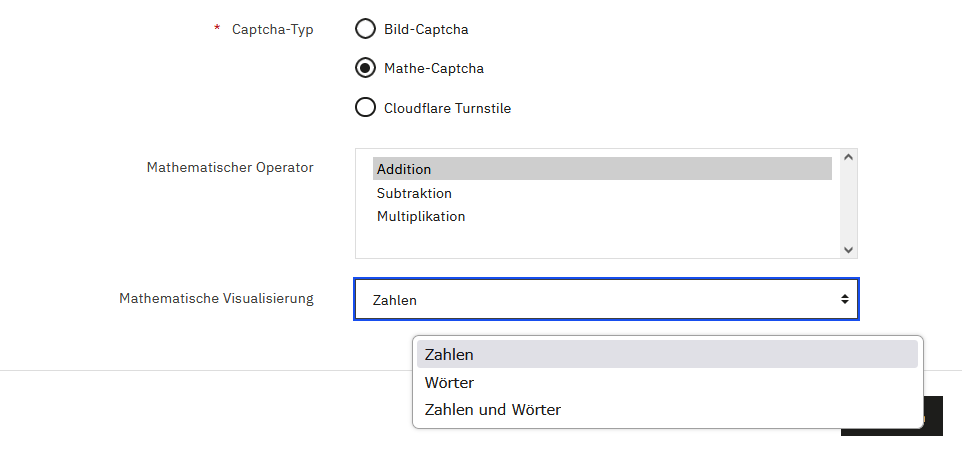Choose the Mathe-Captcha radio option

366,68
